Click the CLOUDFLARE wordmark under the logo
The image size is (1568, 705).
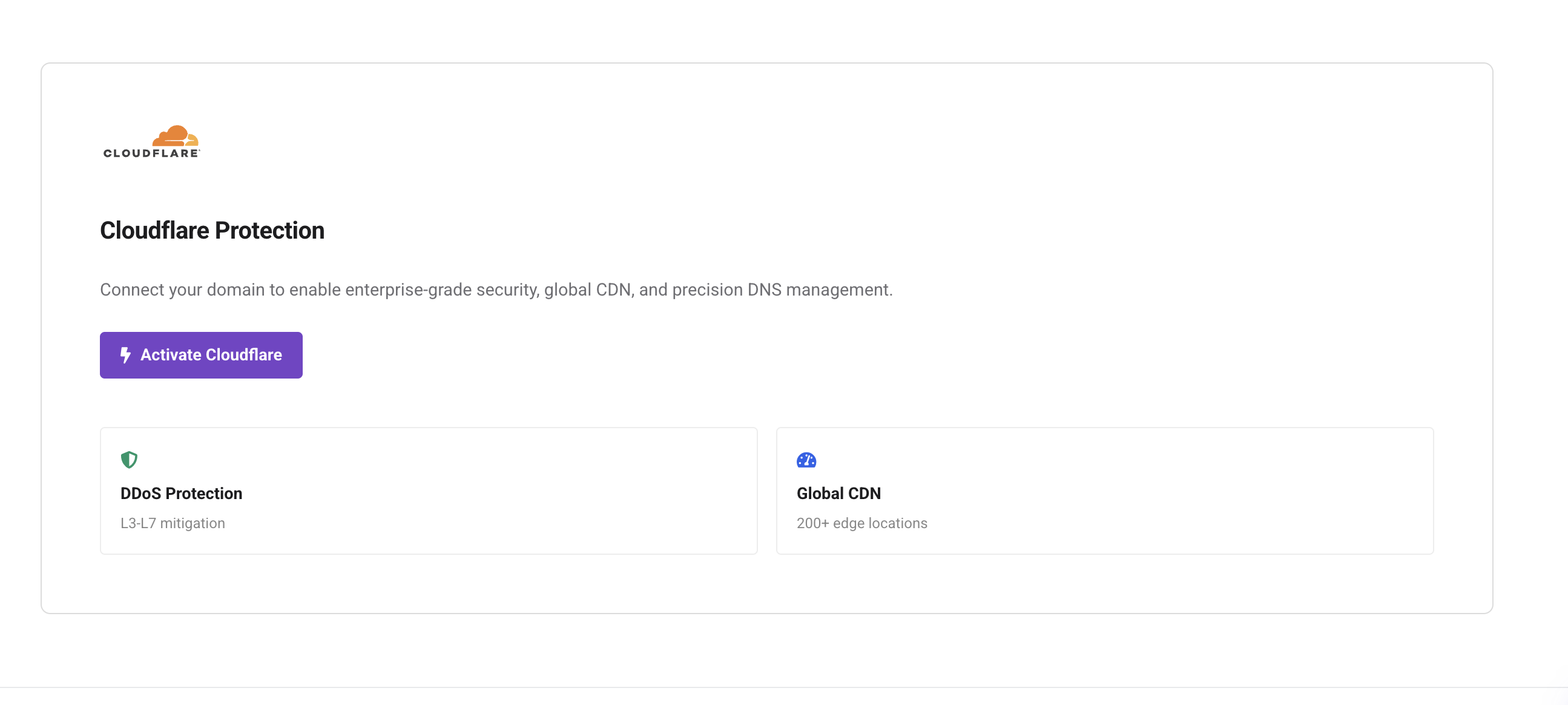click(x=150, y=154)
